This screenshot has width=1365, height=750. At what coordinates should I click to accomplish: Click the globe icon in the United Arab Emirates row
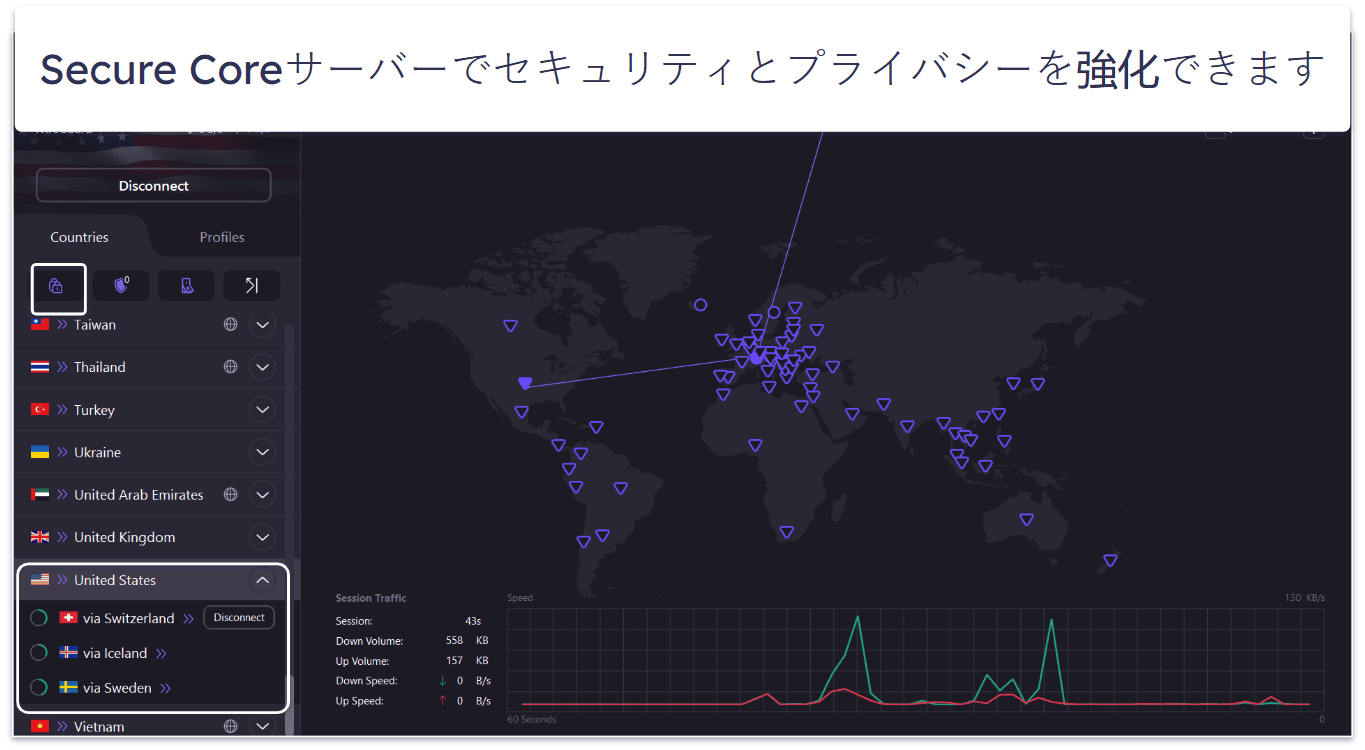point(231,495)
